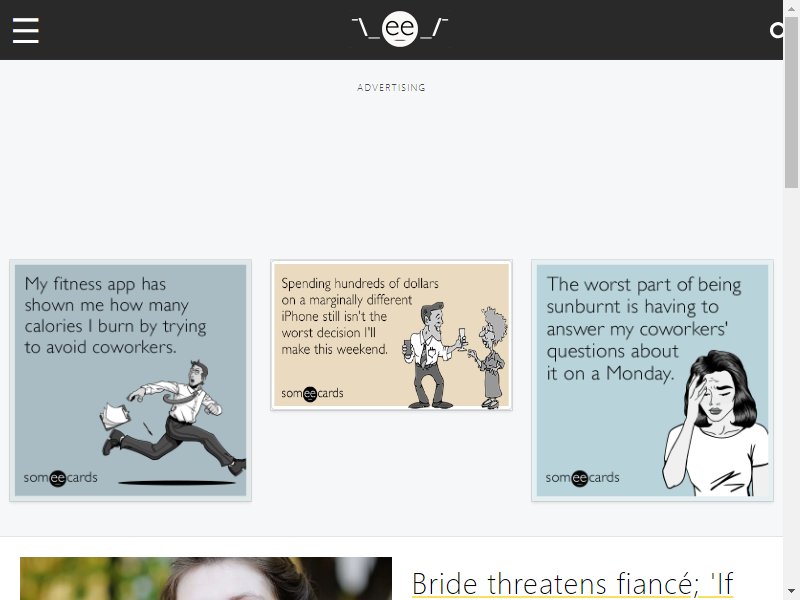The width and height of the screenshot is (800, 600).
Task: Open the hamburger menu
Action: click(26, 30)
